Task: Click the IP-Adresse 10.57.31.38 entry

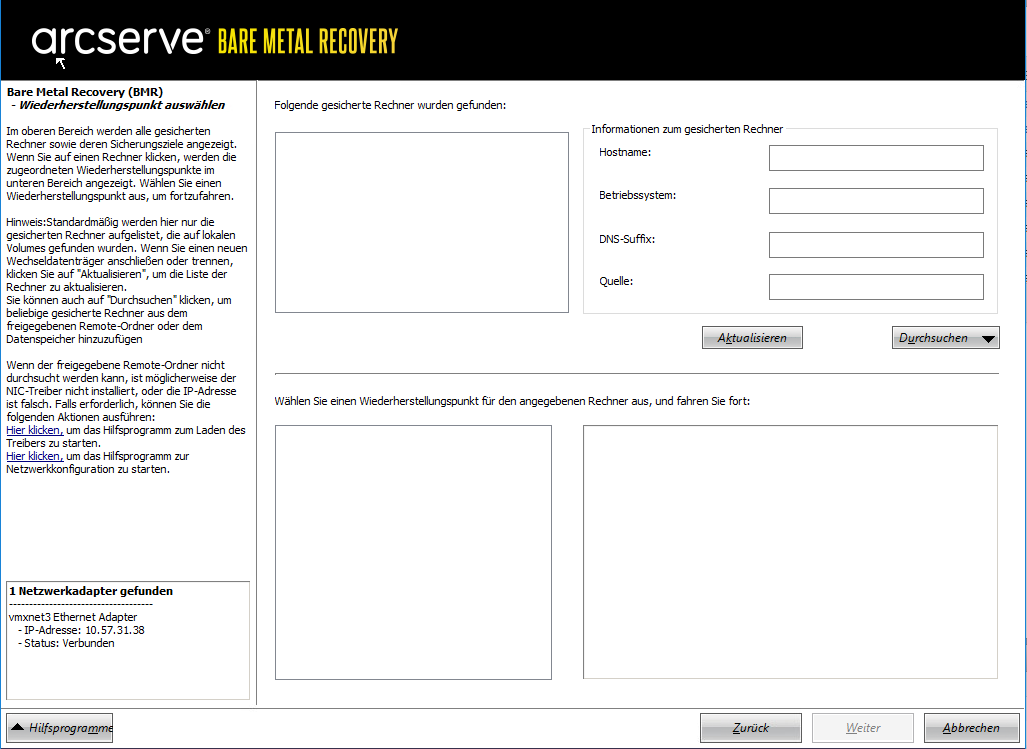Action: point(81,630)
